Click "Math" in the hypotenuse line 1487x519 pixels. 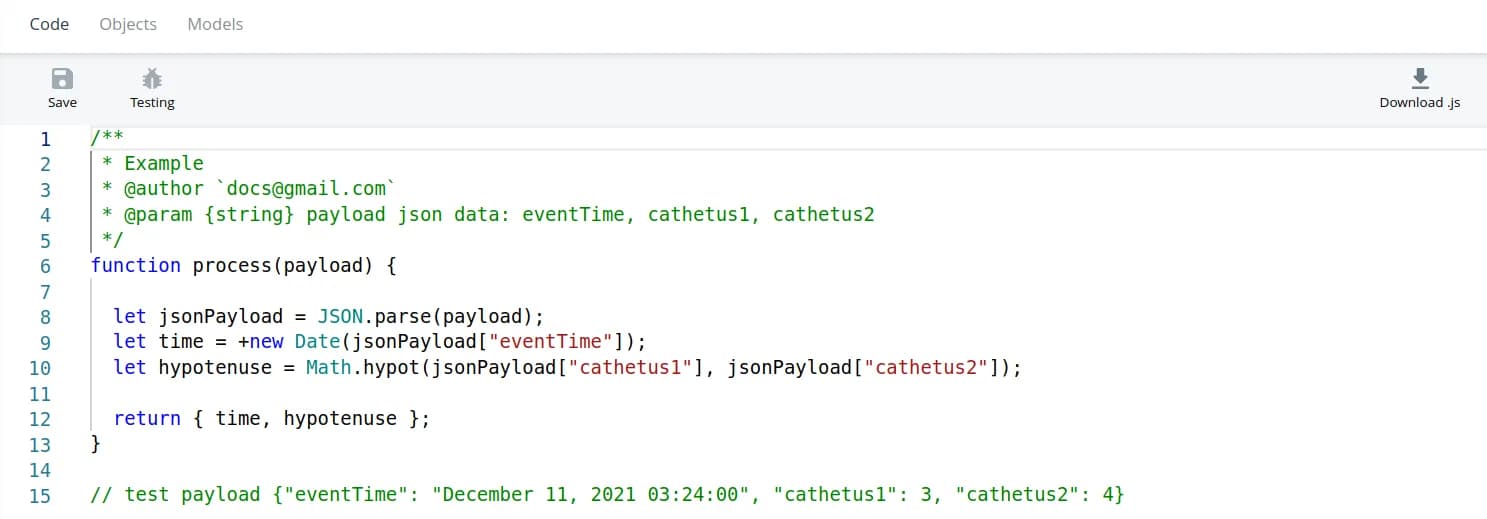pos(328,368)
